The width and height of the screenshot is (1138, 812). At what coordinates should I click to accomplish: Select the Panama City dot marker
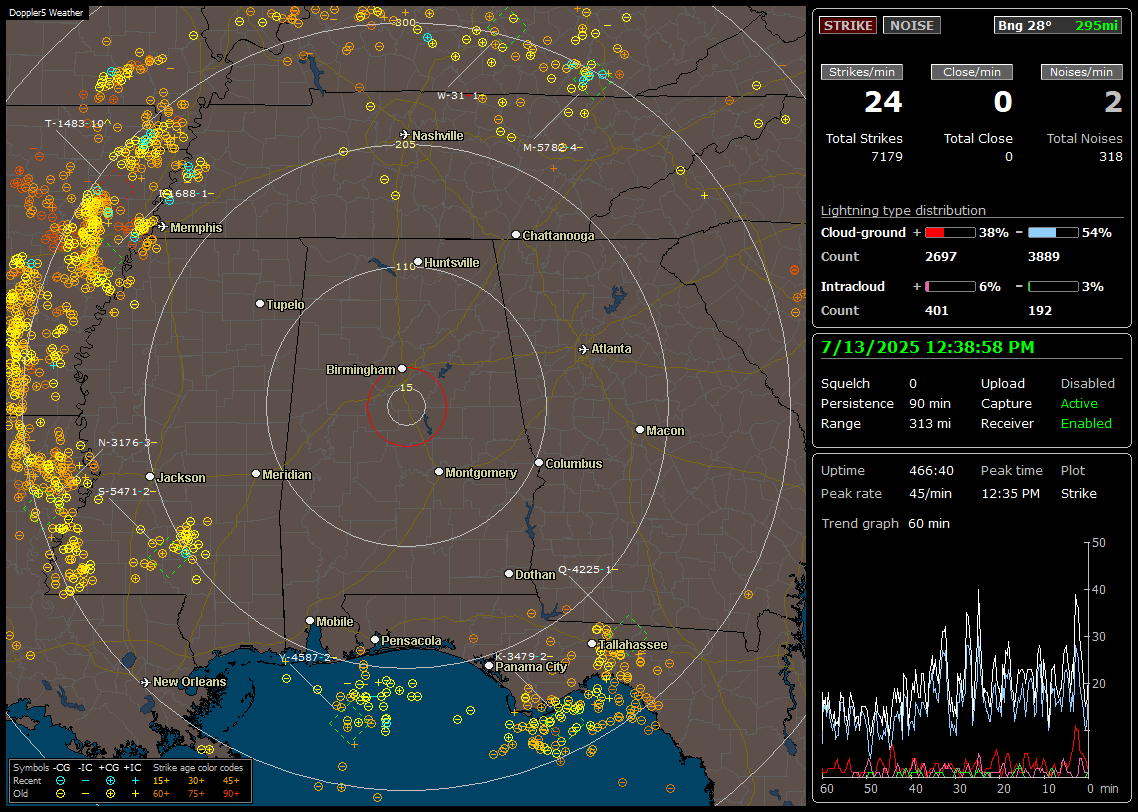tap(489, 665)
